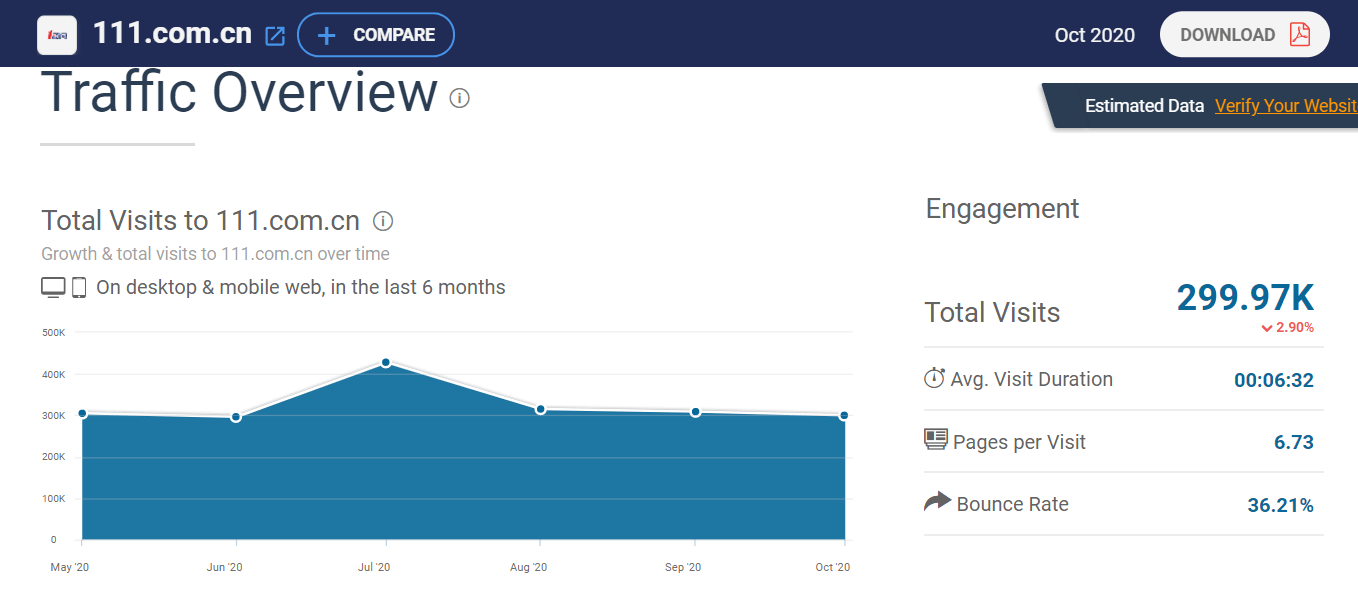Click the 111.com.cn domain title in header
Viewport: 1358px width, 591px height.
pyautogui.click(x=172, y=34)
